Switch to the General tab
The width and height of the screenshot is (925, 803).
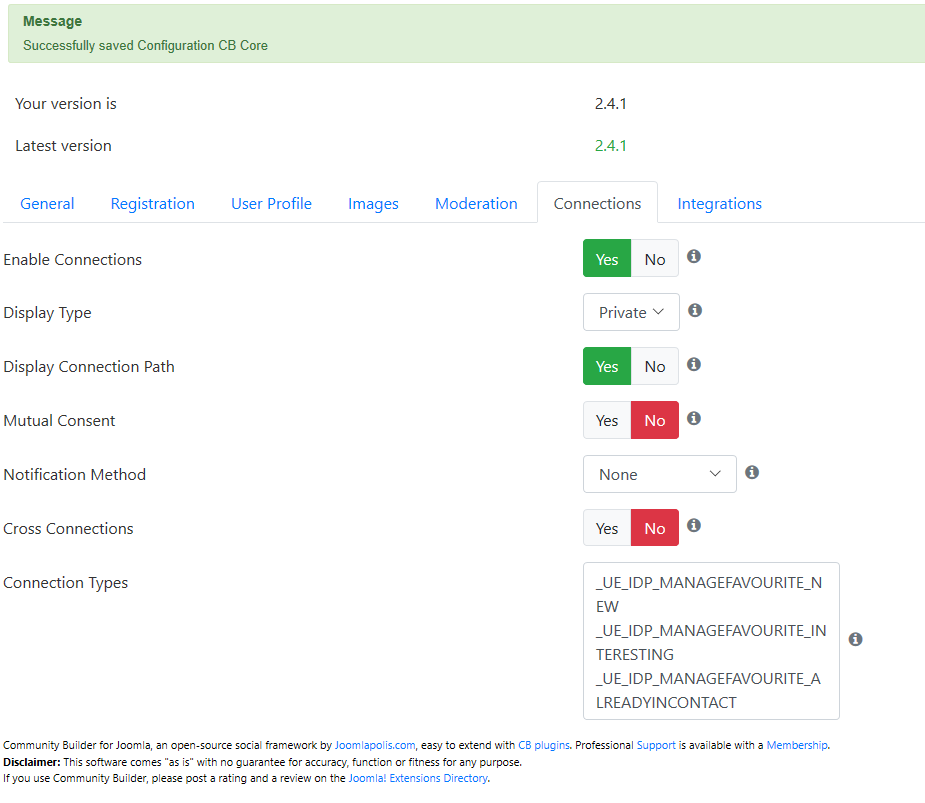click(x=47, y=204)
